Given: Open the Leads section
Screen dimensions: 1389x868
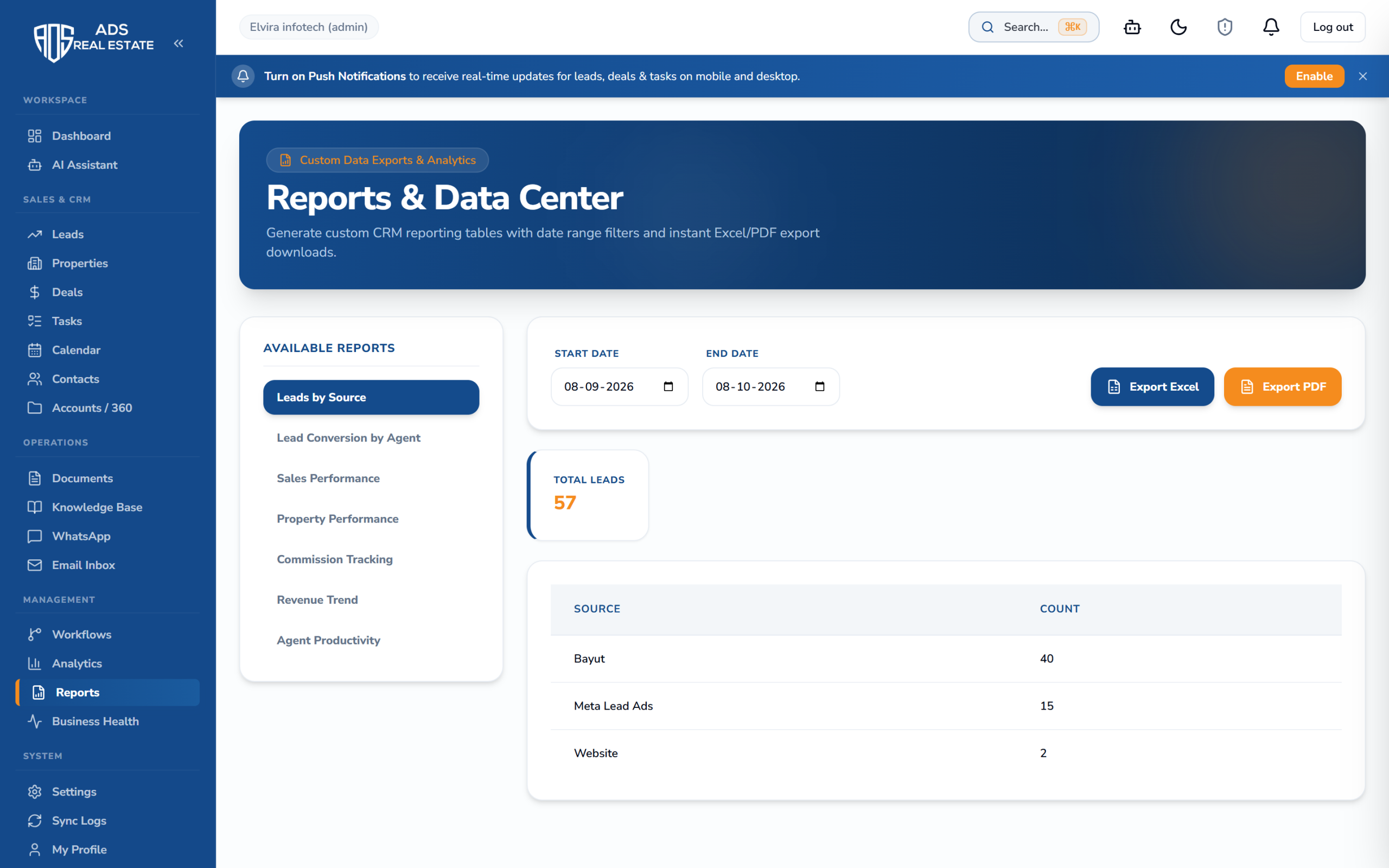Looking at the screenshot, I should click(107, 234).
